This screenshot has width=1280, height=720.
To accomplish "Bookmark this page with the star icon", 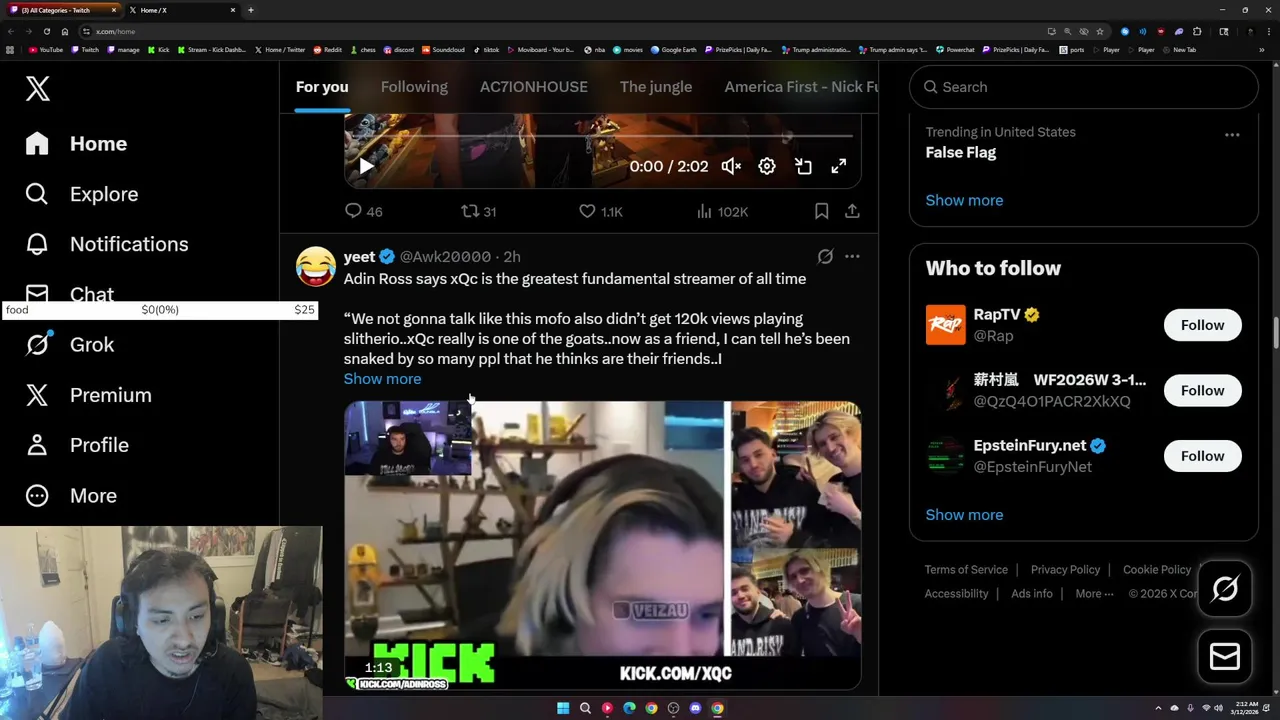I will click(x=1100, y=31).
